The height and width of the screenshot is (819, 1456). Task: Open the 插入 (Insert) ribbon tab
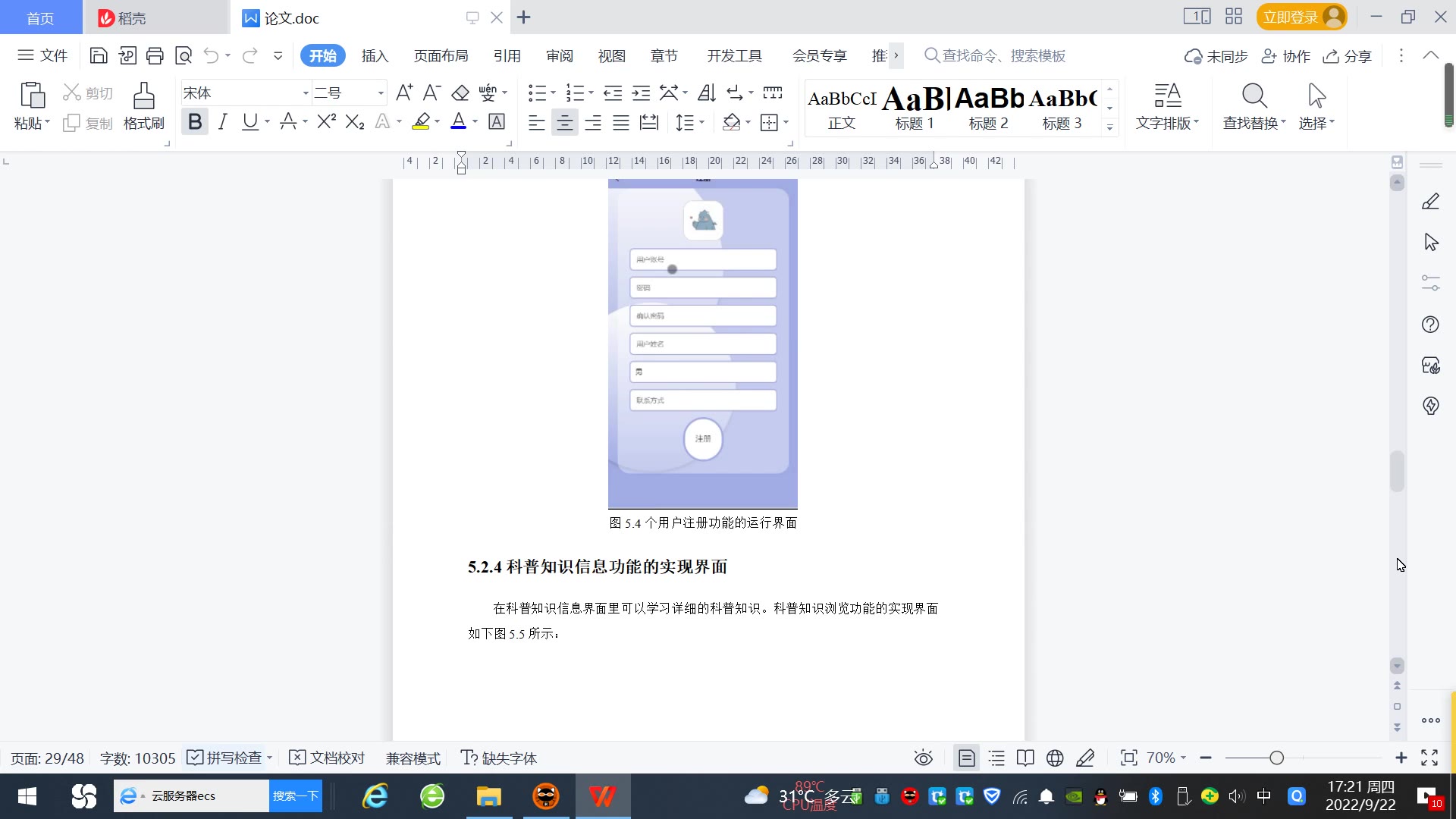tap(375, 56)
